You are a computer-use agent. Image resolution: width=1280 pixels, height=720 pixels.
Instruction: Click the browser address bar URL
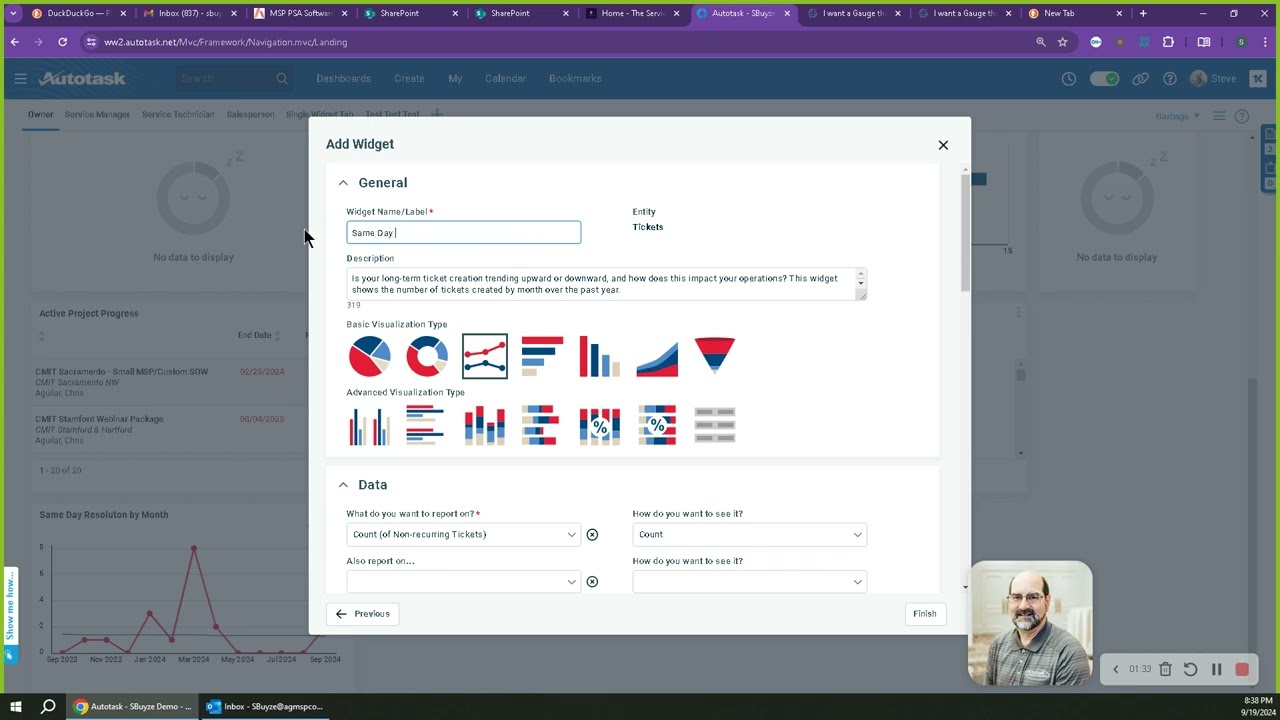(x=225, y=42)
